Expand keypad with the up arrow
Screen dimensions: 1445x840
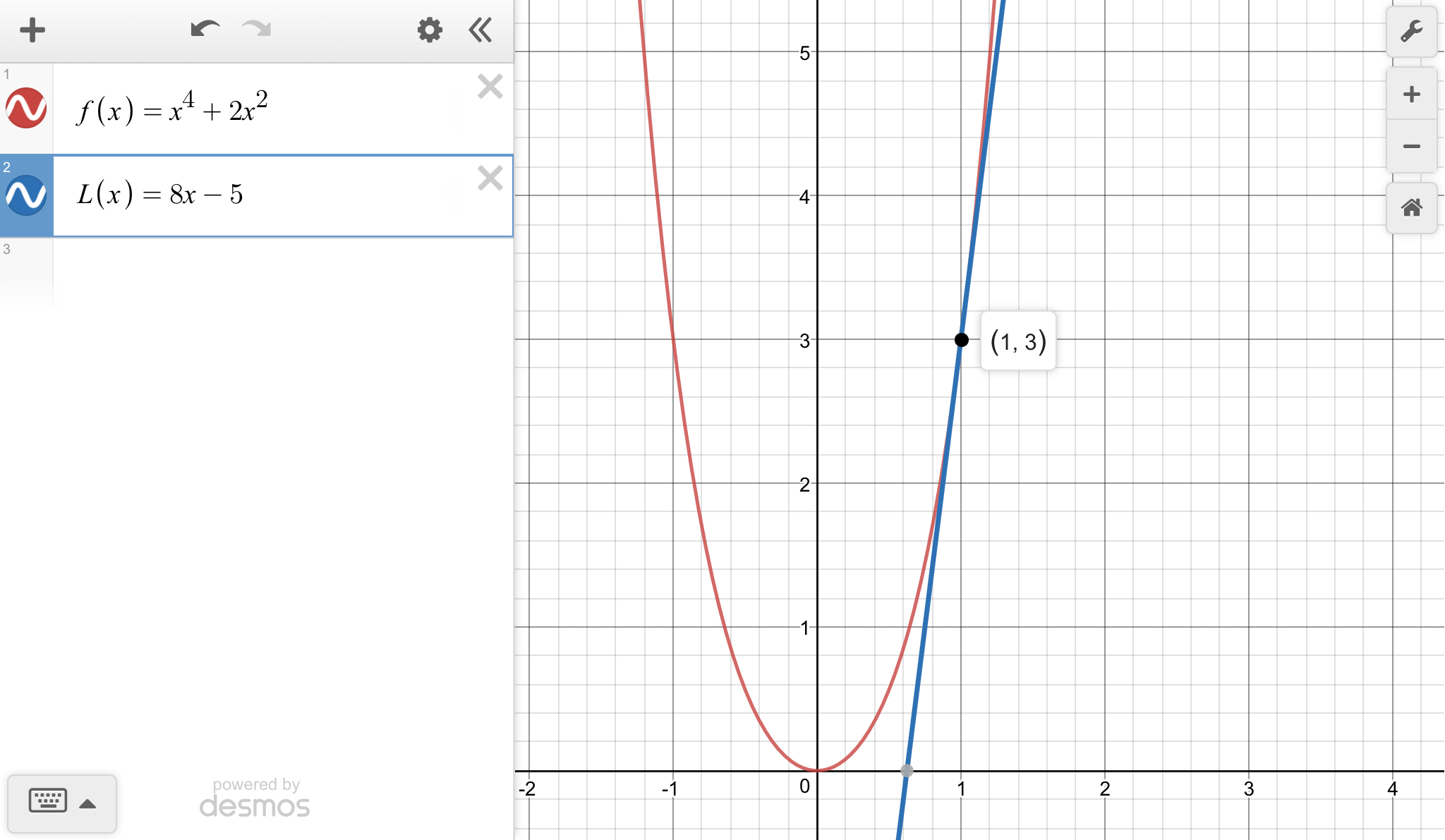click(88, 803)
